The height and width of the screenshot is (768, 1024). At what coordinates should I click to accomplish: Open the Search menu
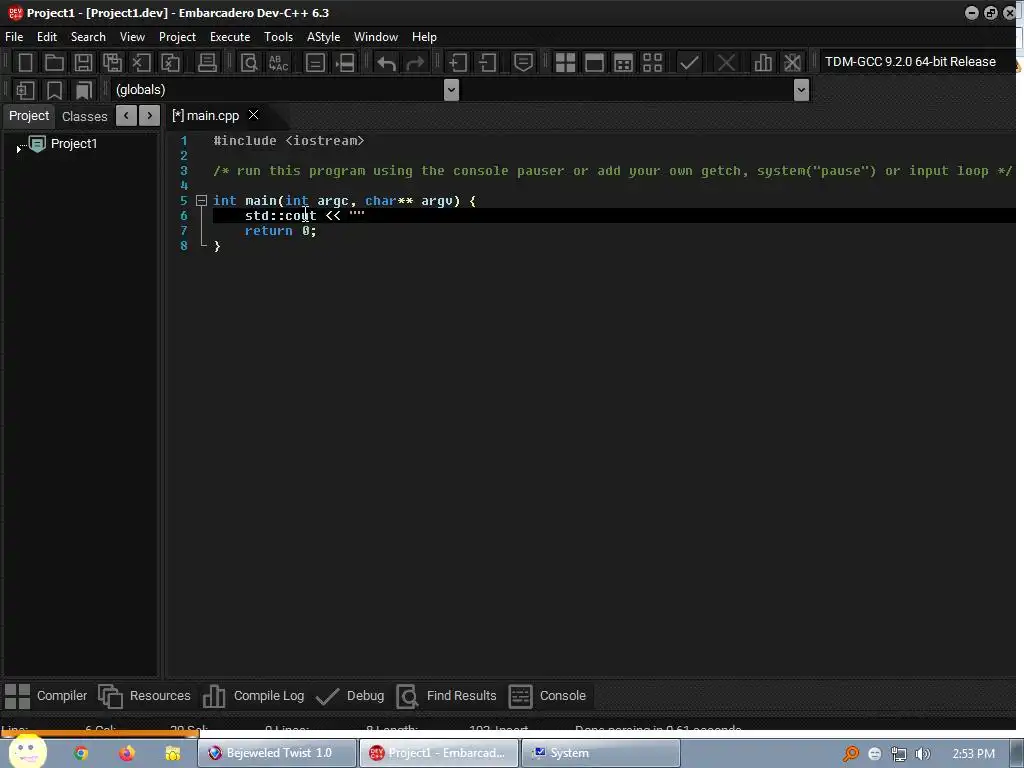point(88,37)
